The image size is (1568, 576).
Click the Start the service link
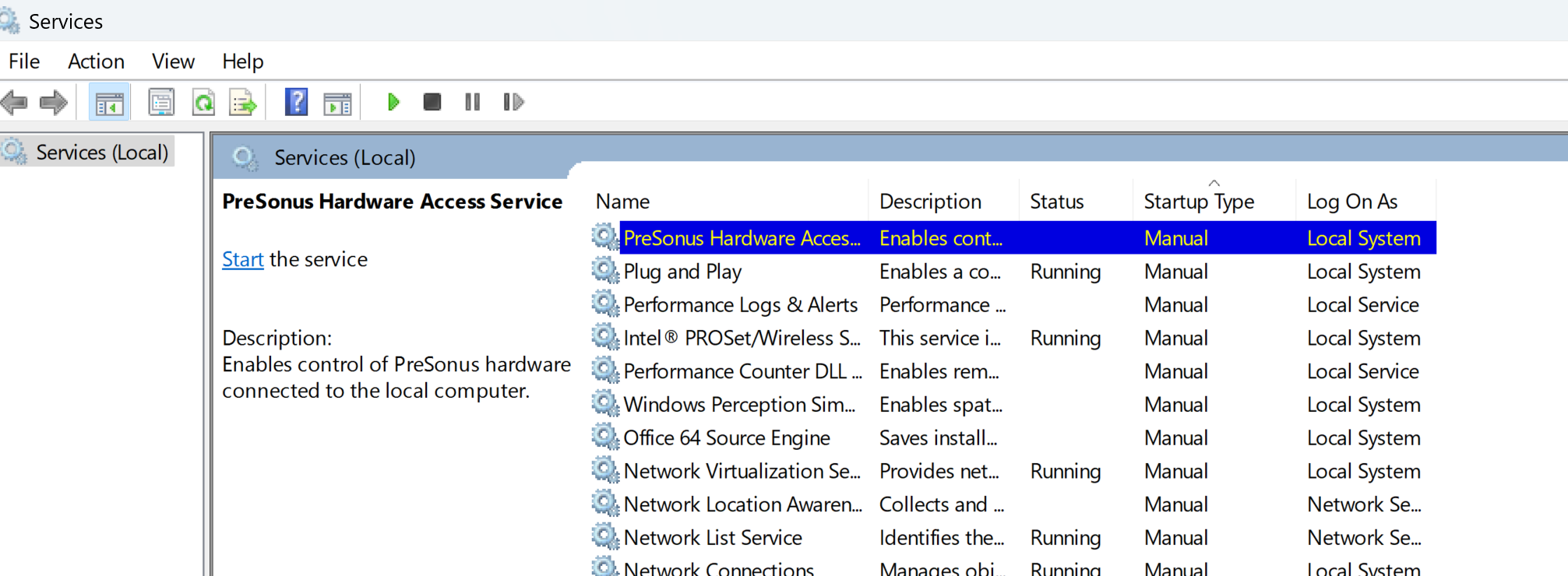(x=242, y=259)
